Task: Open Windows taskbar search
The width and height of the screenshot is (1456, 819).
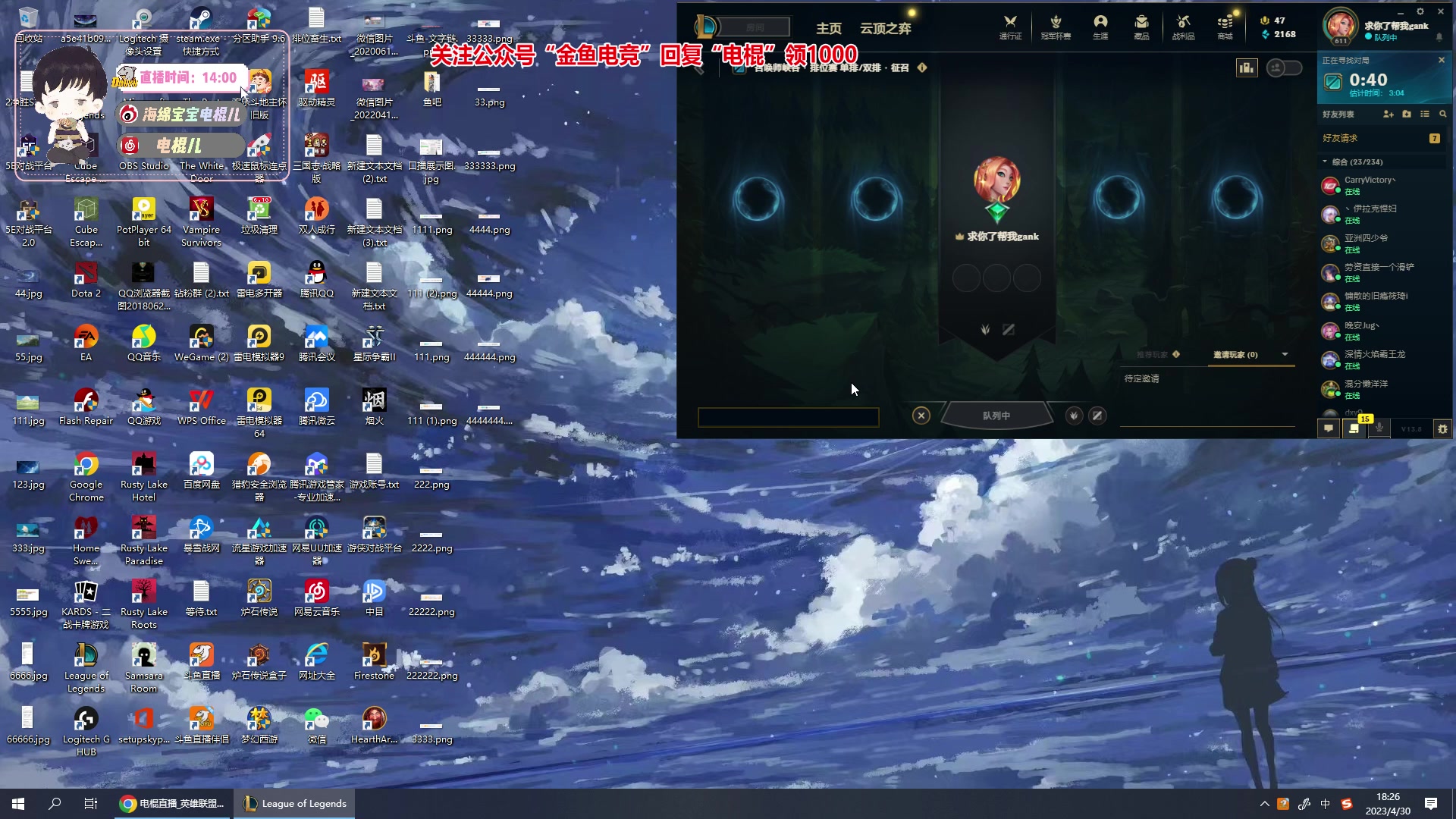Action: point(55,804)
